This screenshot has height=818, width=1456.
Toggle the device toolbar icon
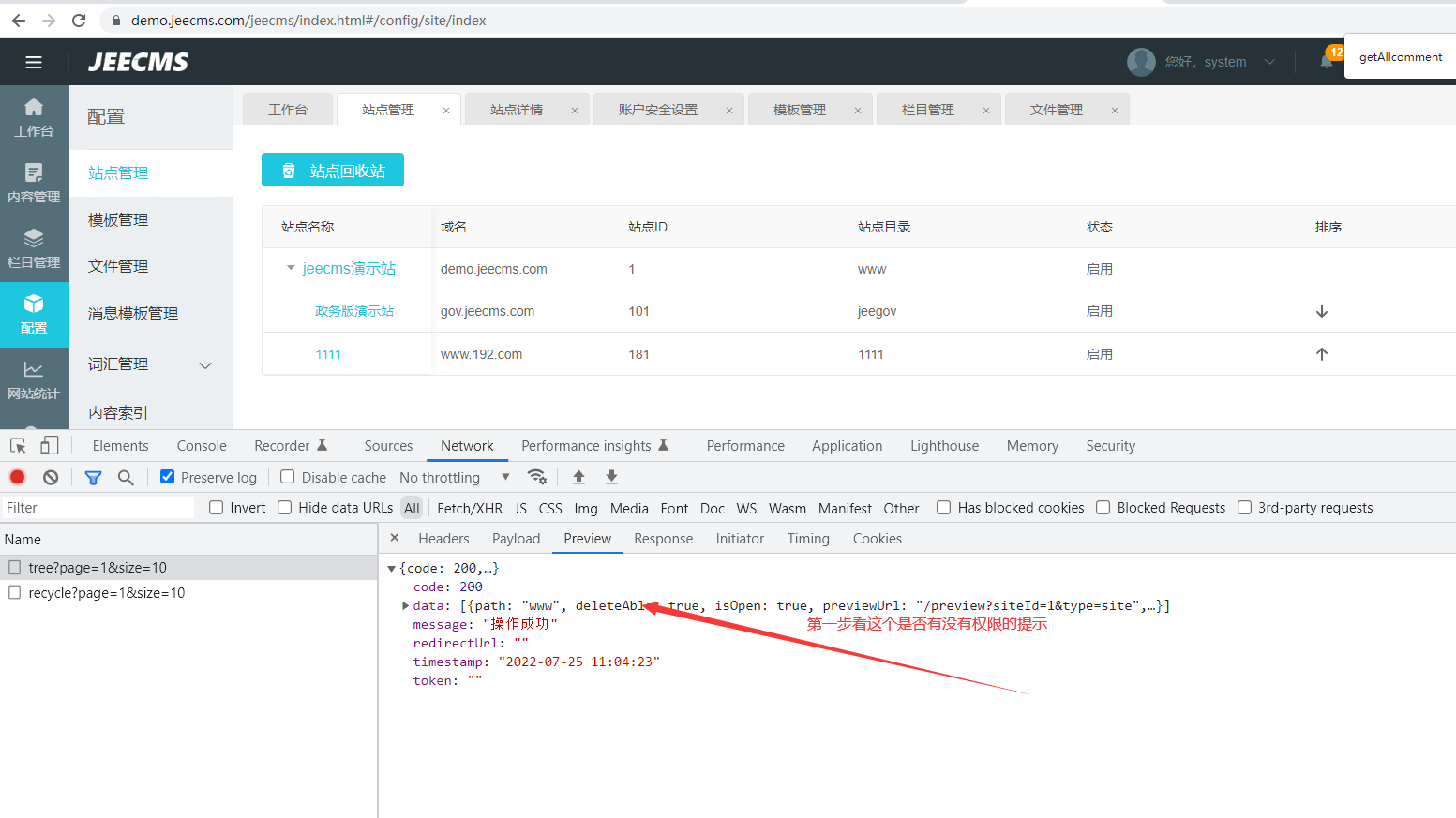[x=49, y=446]
